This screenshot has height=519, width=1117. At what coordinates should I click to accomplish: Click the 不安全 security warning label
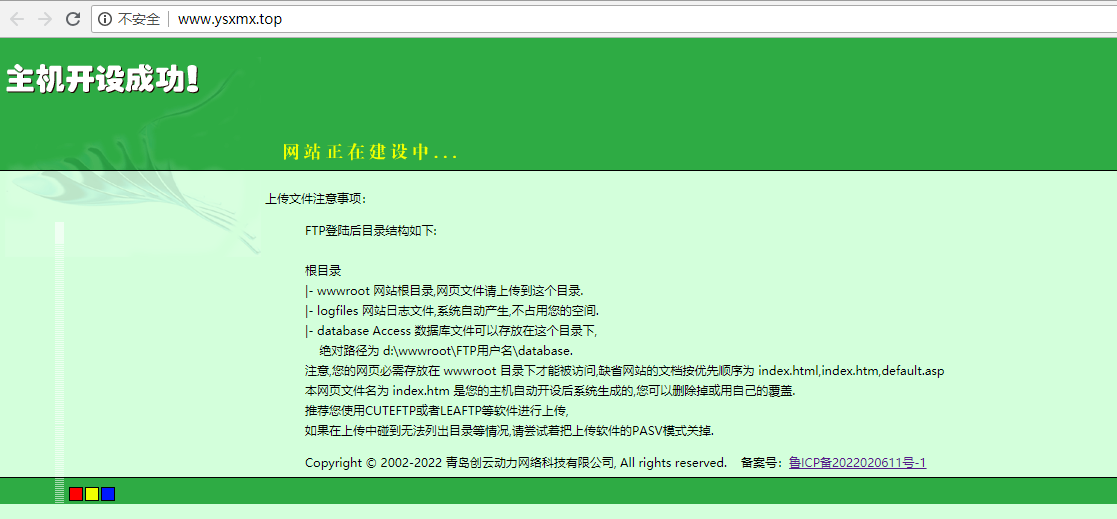coord(139,19)
